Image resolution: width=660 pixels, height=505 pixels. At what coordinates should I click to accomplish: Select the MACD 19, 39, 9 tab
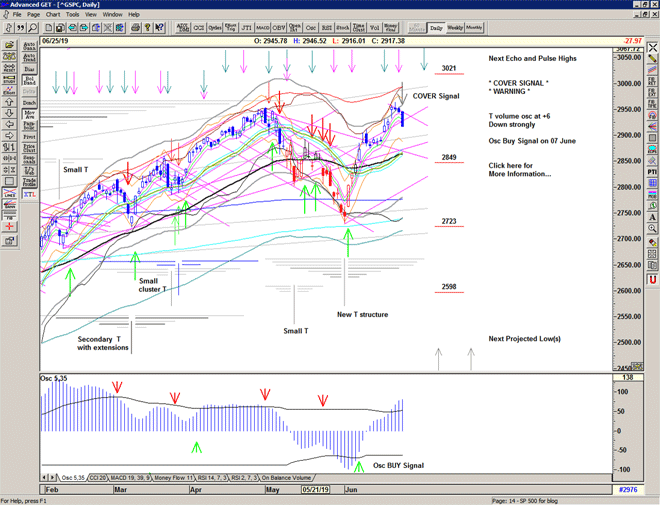[x=130, y=478]
